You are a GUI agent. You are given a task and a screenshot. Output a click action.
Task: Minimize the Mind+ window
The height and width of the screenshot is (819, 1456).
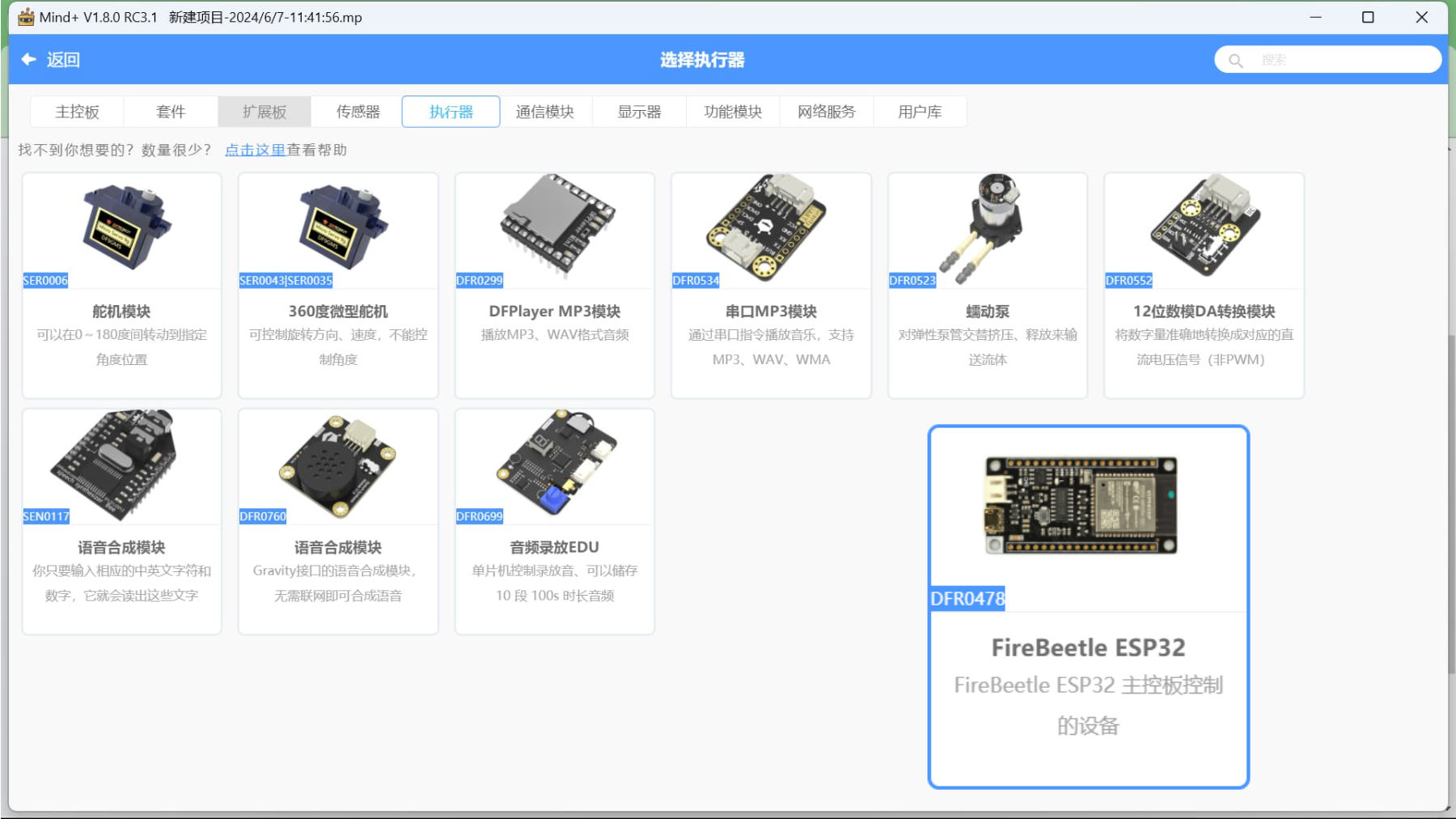[1316, 17]
